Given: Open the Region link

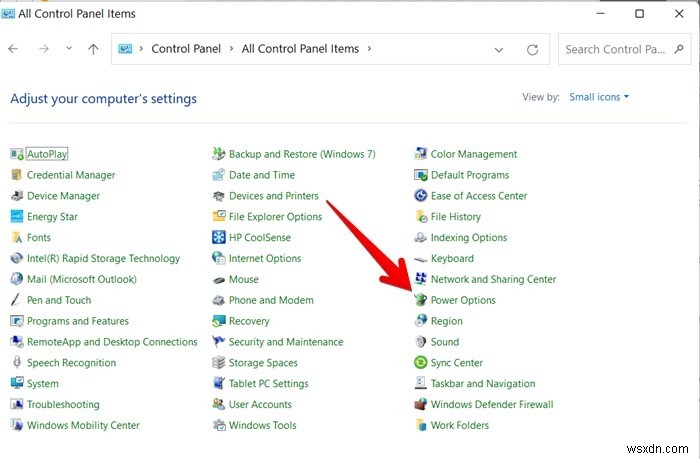Looking at the screenshot, I should [x=446, y=321].
